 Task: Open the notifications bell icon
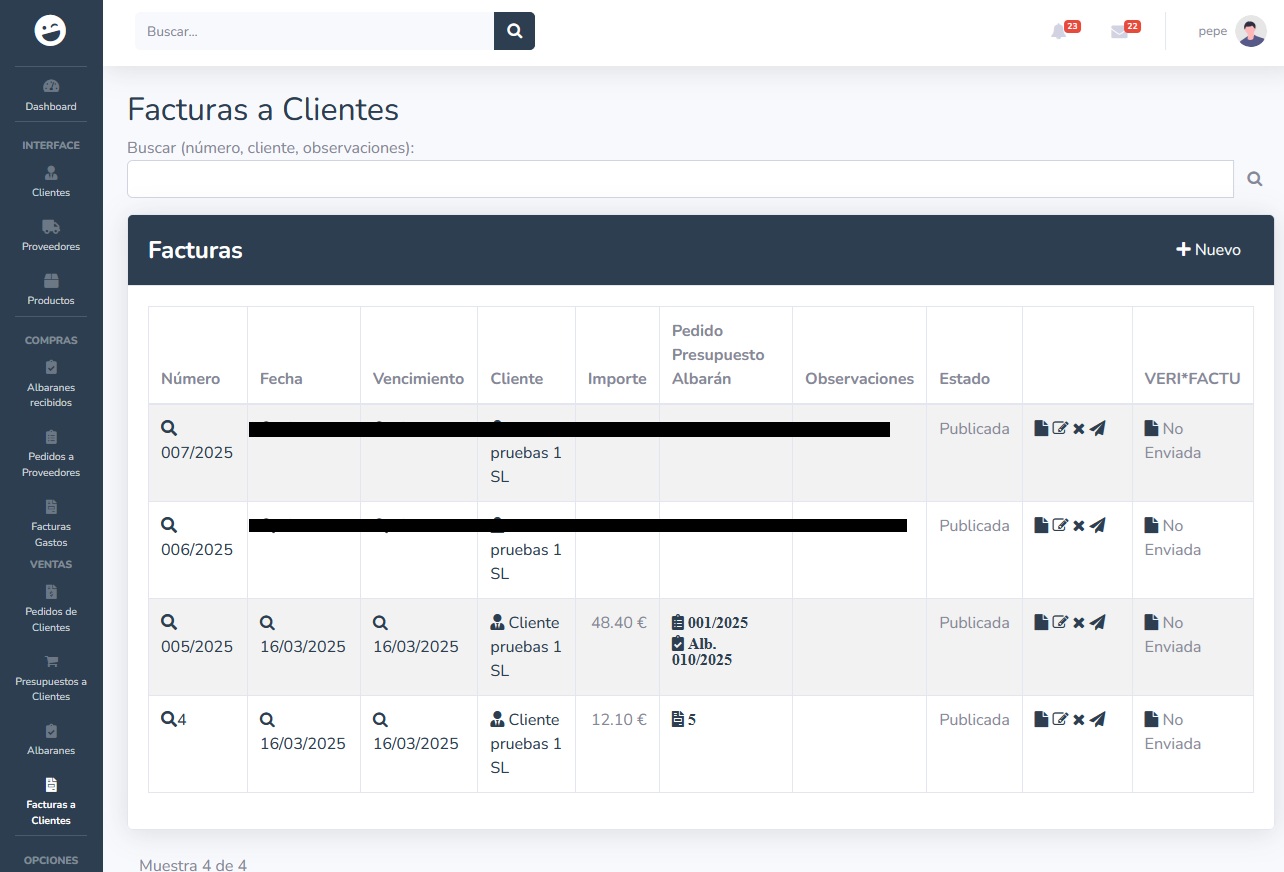coord(1059,32)
